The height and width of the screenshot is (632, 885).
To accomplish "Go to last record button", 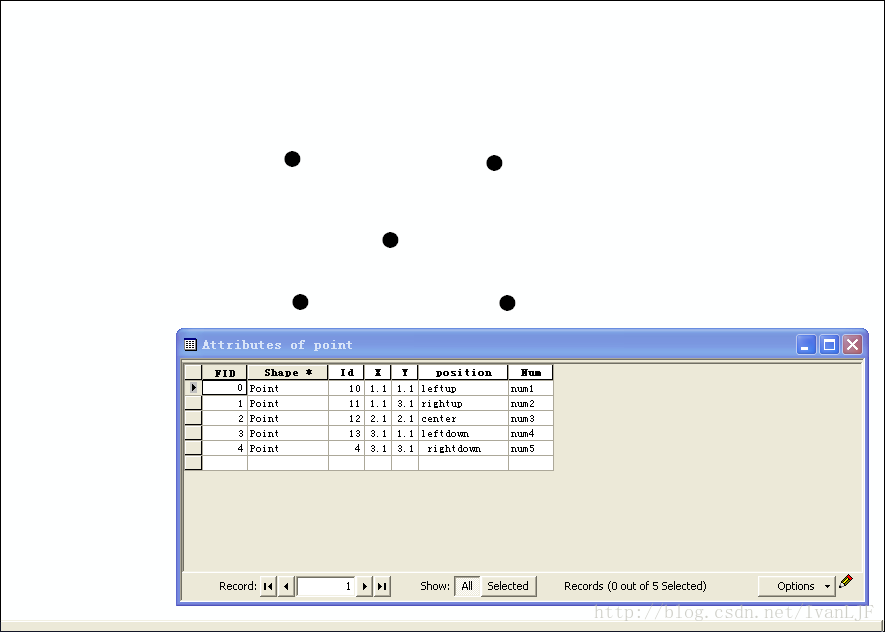I will click(x=382, y=586).
